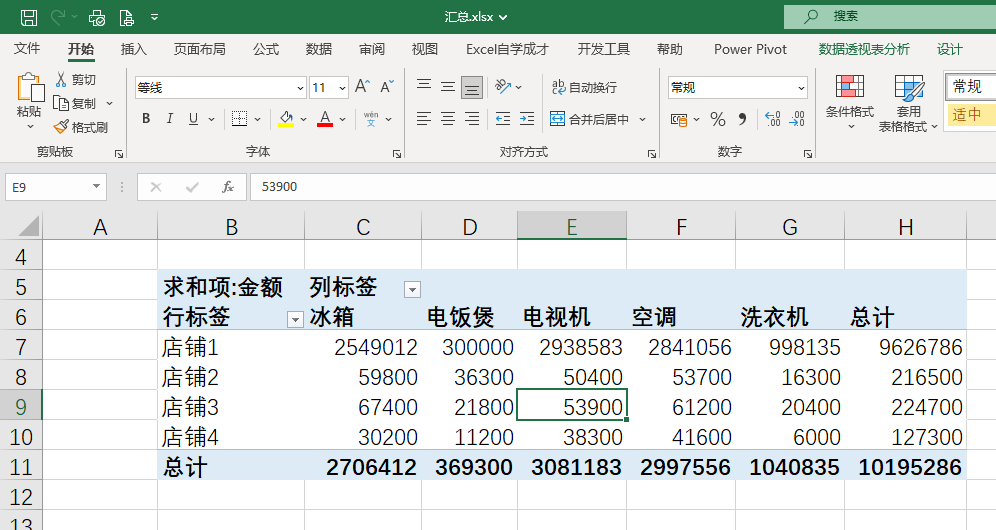The image size is (996, 530).
Task: Click the increase font size icon
Action: click(x=362, y=87)
